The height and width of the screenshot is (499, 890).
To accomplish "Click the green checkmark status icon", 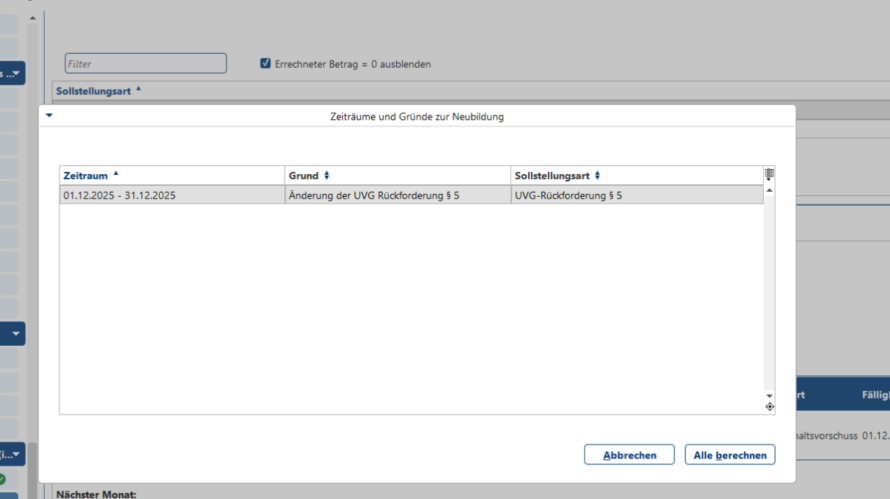I will click(2, 480).
